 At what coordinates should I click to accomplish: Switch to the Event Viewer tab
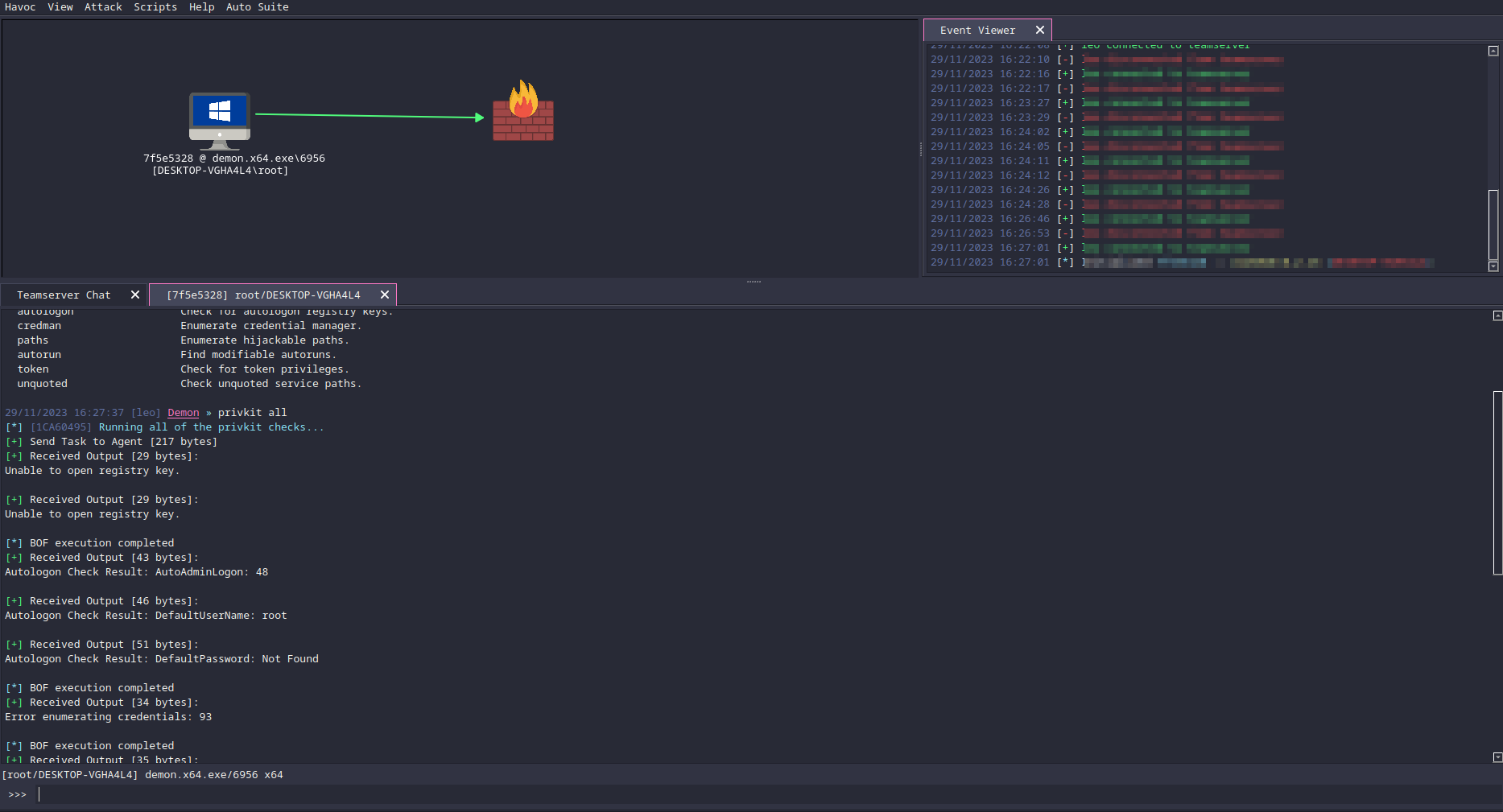(x=977, y=31)
